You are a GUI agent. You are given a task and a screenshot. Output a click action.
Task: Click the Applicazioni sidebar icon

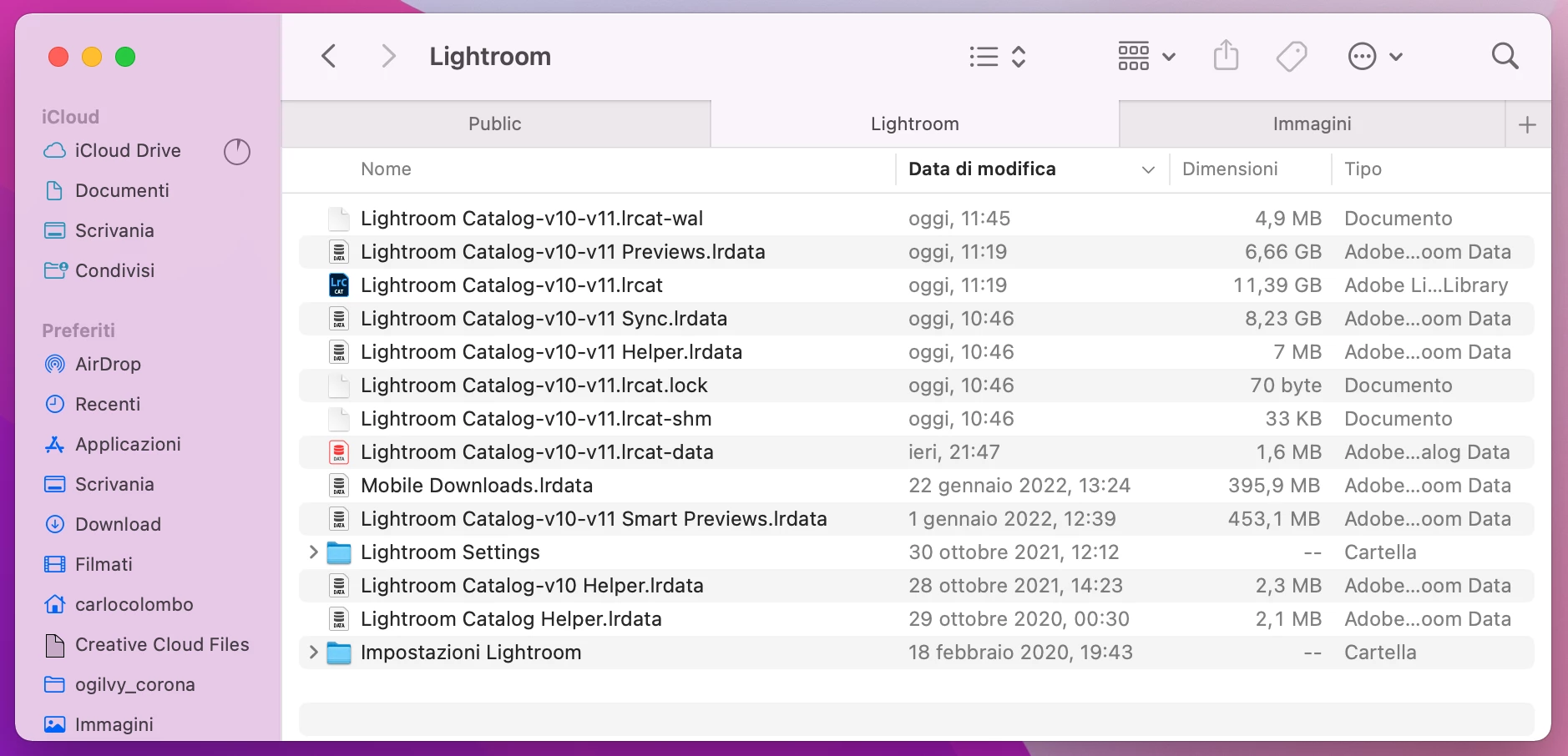(x=54, y=444)
